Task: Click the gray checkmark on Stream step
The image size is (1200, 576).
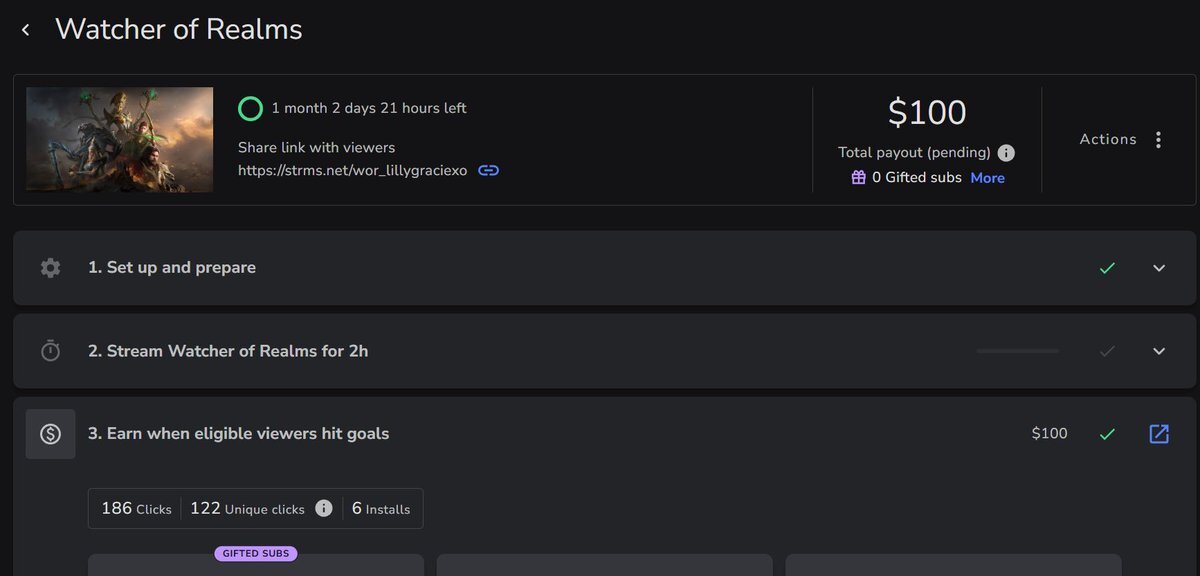Action: [1107, 351]
